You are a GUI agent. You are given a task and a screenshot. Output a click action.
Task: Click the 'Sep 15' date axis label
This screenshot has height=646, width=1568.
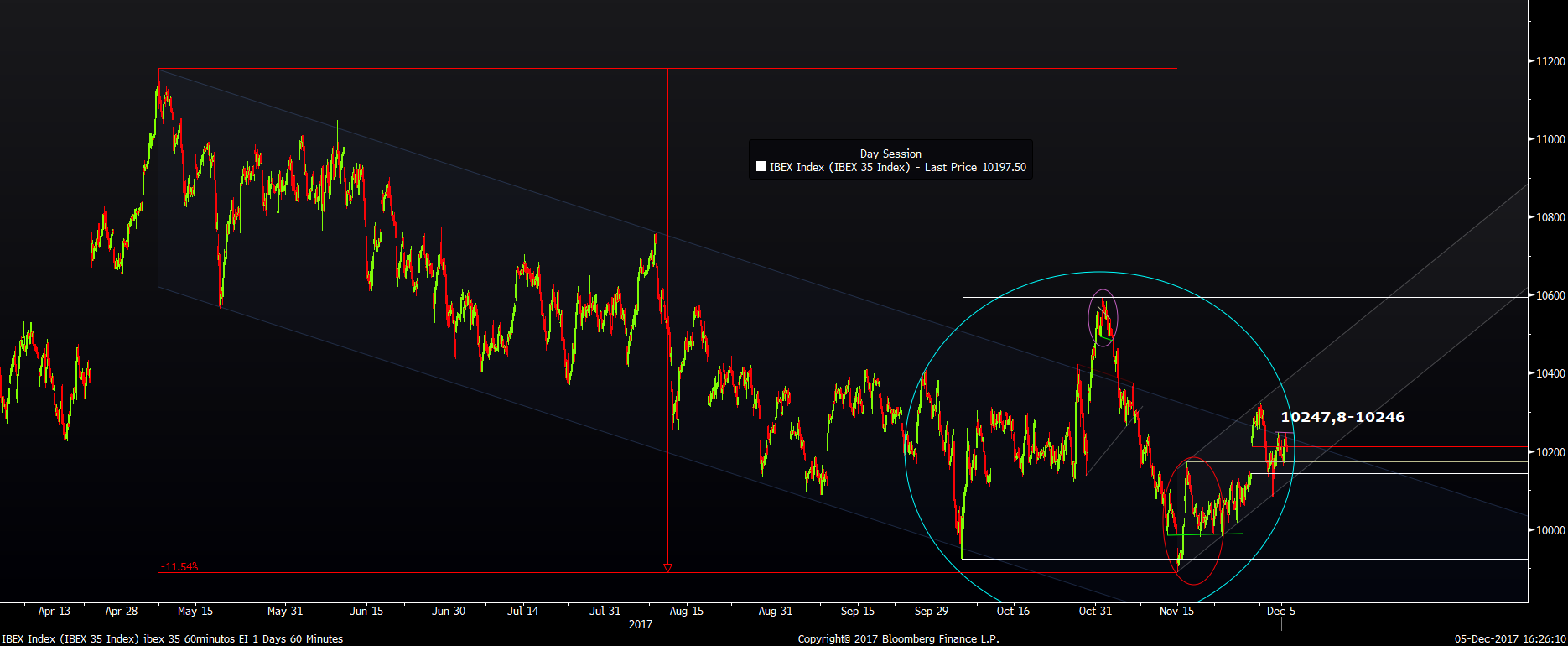point(858,611)
